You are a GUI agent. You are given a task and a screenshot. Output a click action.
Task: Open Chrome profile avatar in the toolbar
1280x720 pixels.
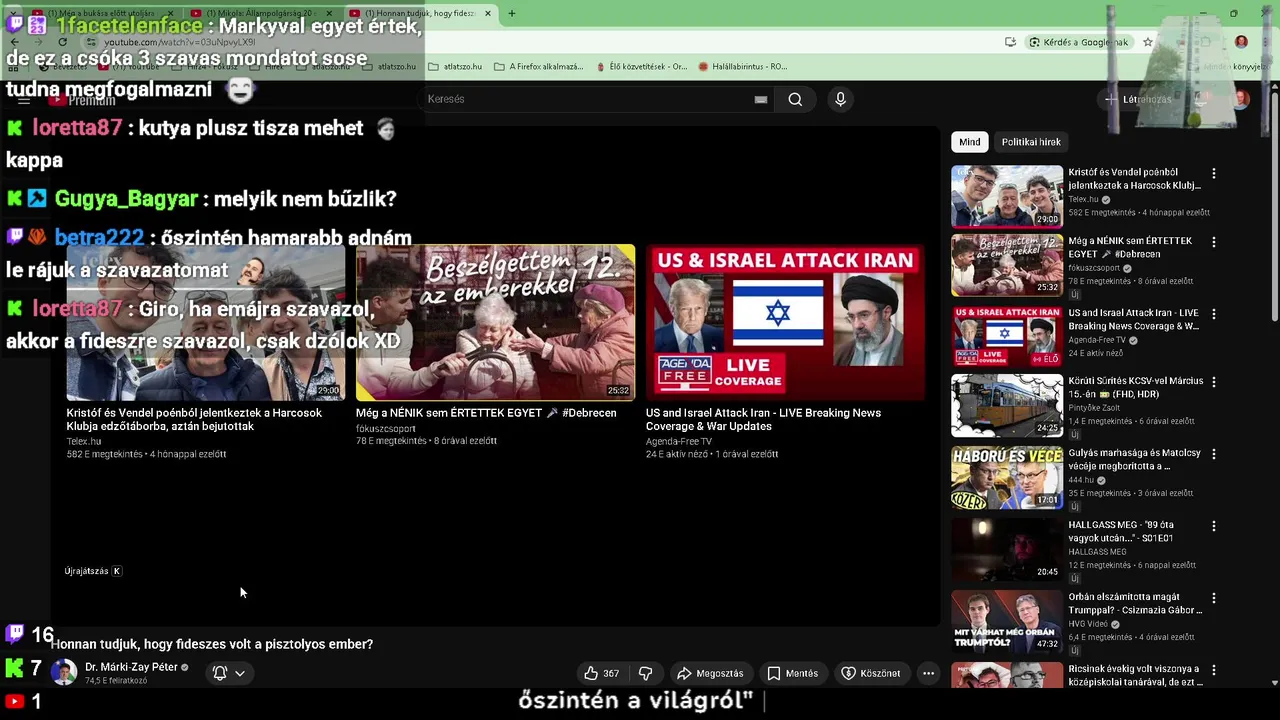pos(1241,42)
